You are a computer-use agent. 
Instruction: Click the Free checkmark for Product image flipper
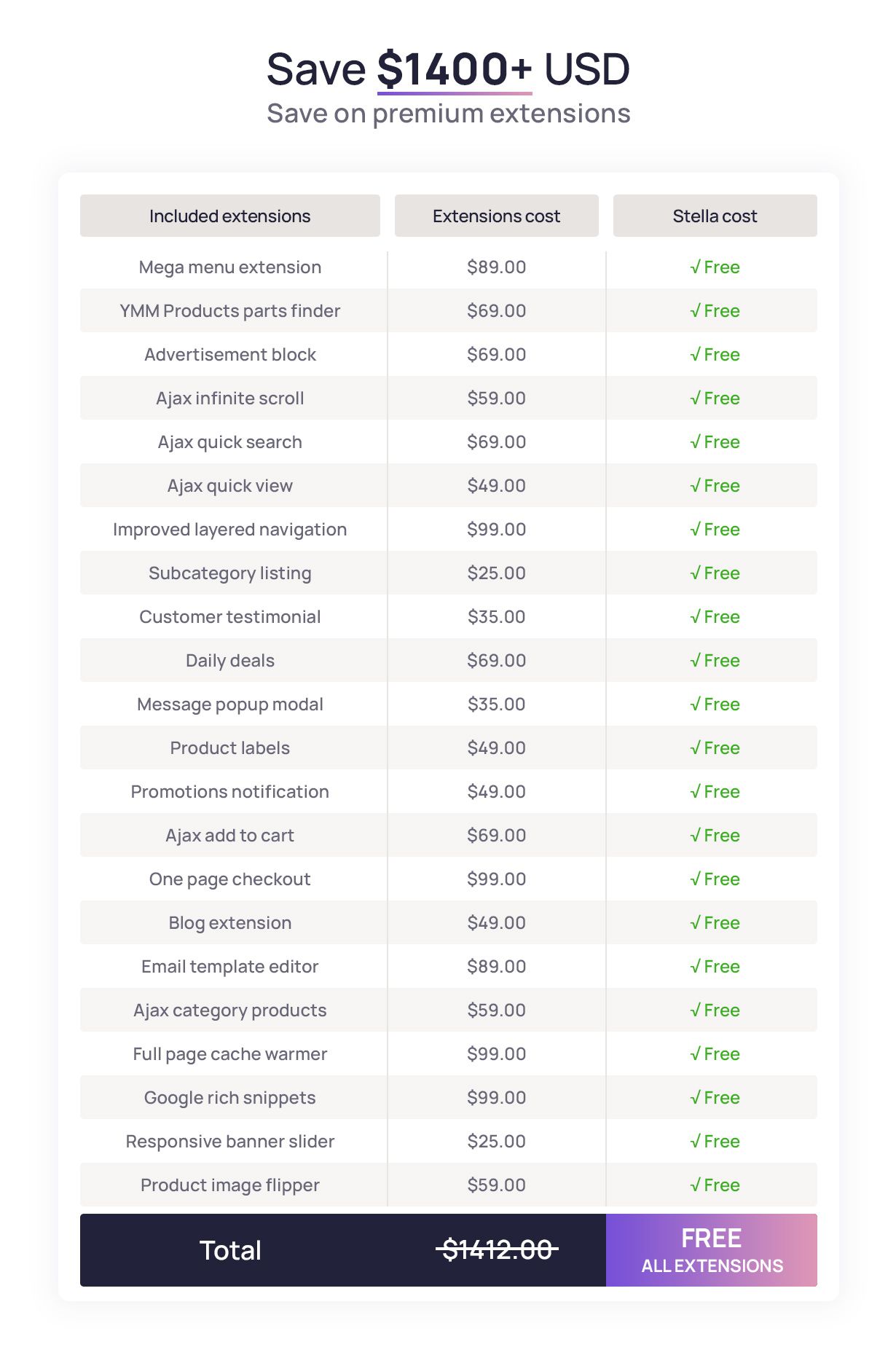click(x=715, y=1185)
